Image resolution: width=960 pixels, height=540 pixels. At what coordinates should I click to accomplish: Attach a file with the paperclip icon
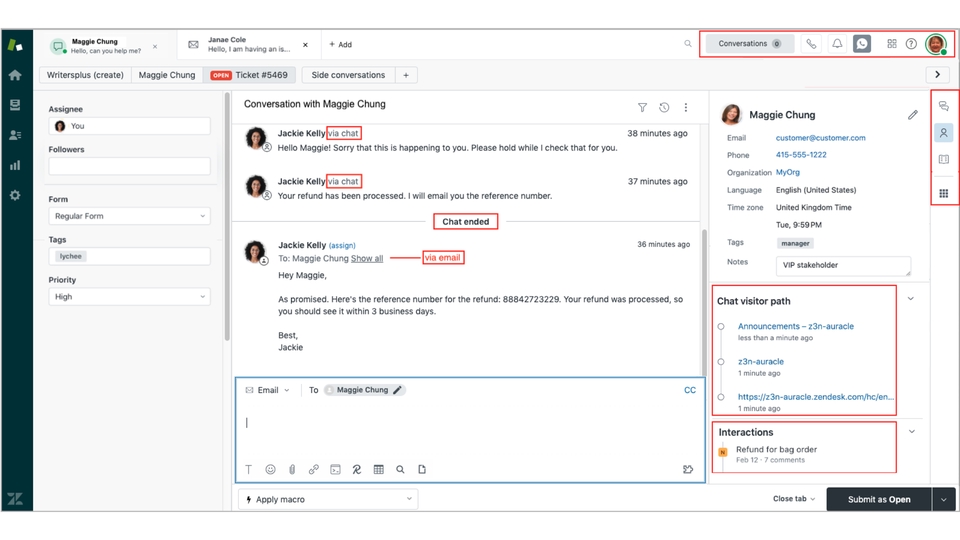292,470
